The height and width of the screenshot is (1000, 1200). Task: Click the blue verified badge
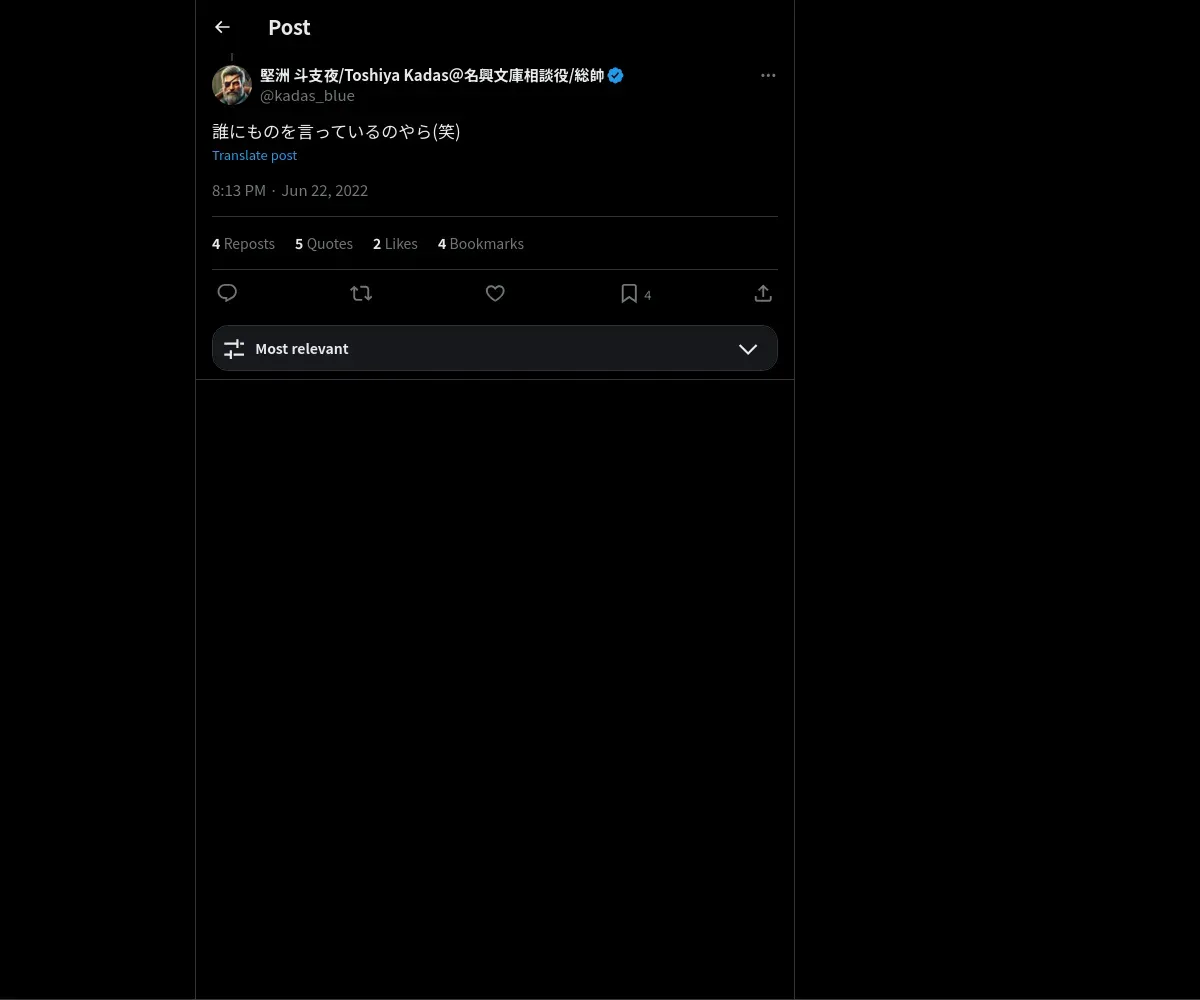(616, 75)
